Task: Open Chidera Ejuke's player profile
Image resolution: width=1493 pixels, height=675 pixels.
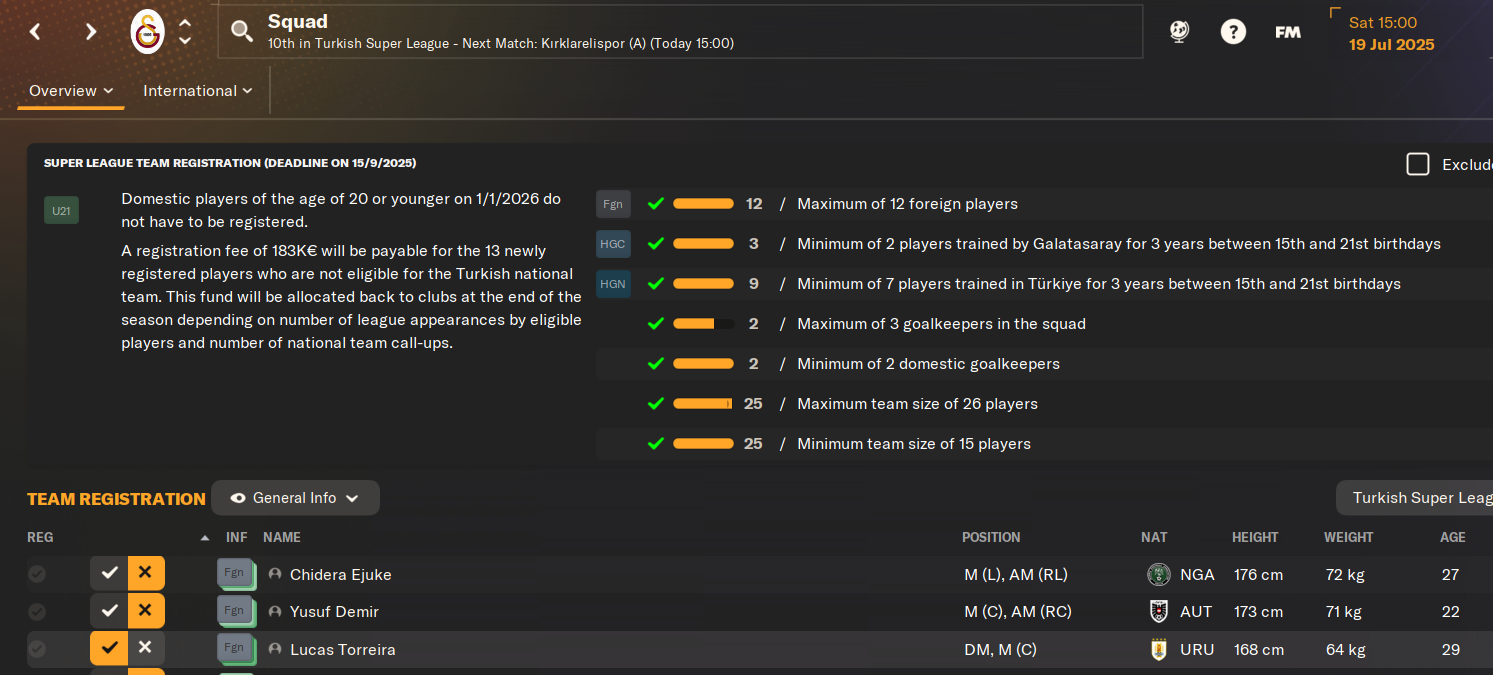Action: (340, 574)
